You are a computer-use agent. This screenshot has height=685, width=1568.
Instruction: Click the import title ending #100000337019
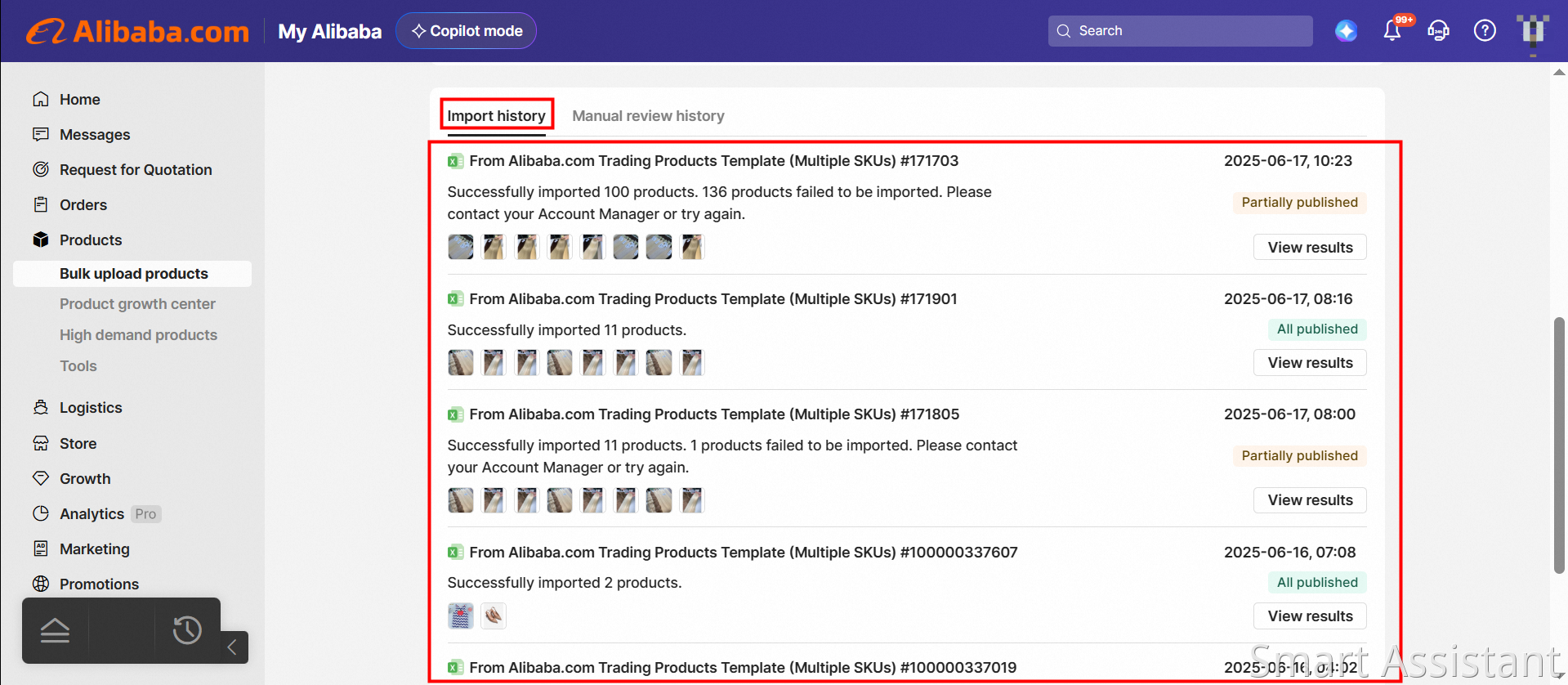point(743,668)
